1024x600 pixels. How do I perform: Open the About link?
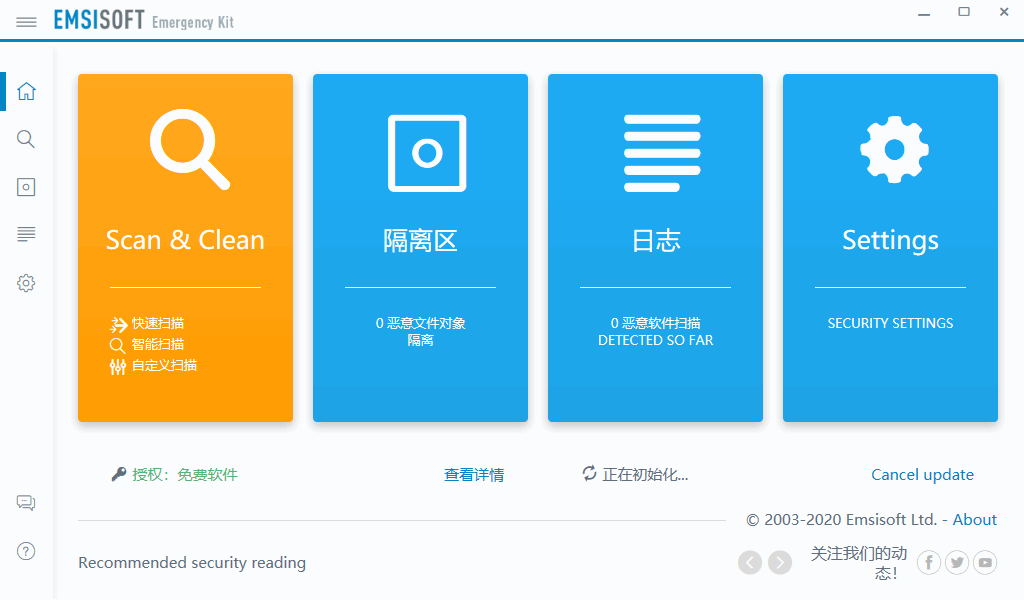pyautogui.click(x=974, y=520)
